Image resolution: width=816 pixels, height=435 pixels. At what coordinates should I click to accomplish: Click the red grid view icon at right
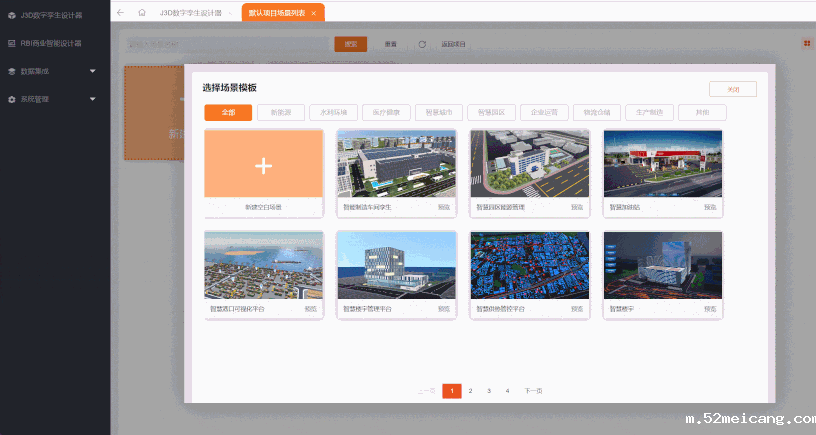(807, 43)
